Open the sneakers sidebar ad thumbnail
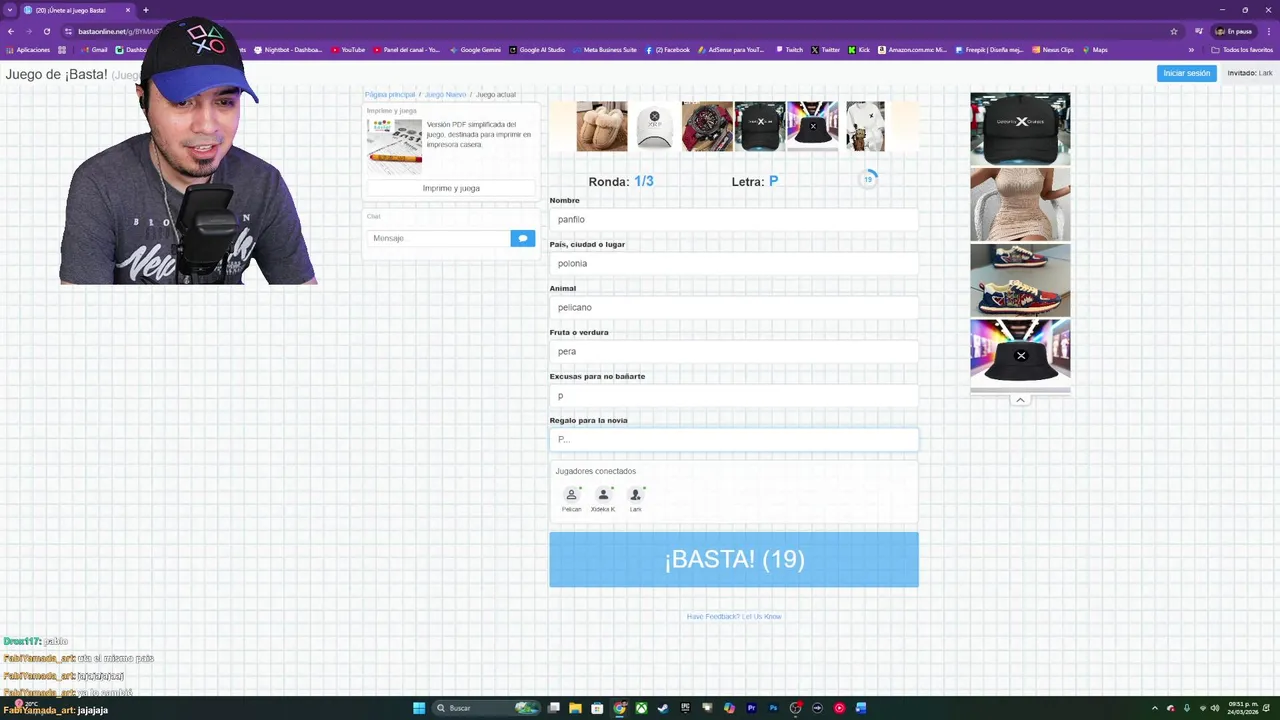Screen dimensions: 1280x720 [1020, 280]
